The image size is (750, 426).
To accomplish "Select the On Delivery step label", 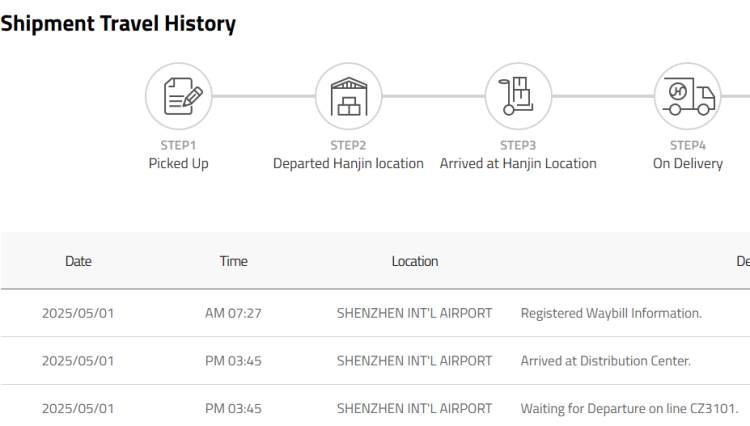I will [688, 164].
